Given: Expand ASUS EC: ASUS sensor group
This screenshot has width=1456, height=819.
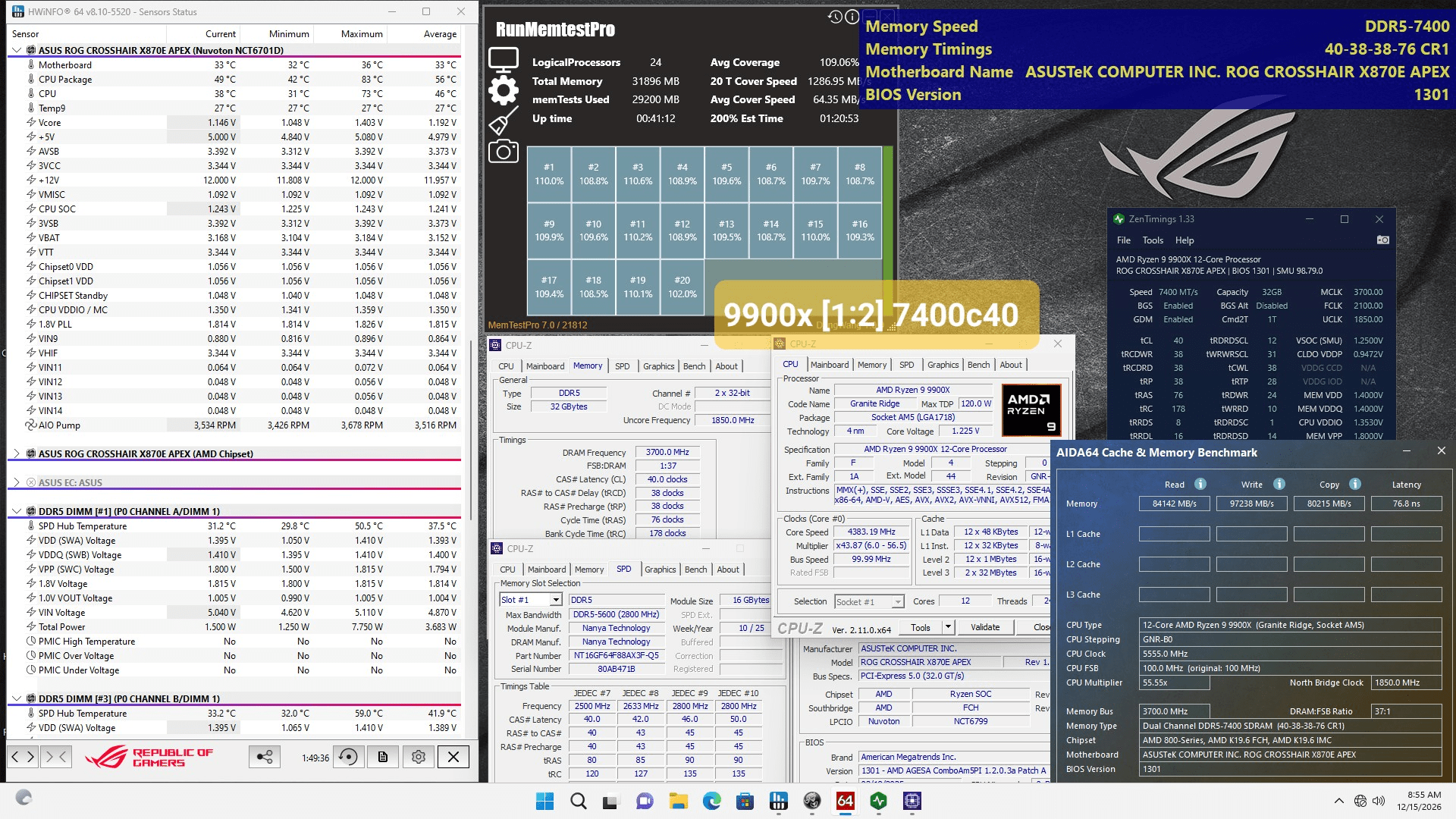Looking at the screenshot, I should pos(17,482).
